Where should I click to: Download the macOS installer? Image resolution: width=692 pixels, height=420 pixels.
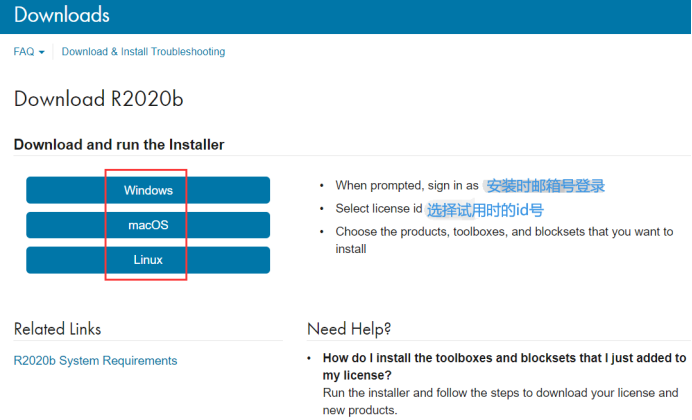click(148, 225)
